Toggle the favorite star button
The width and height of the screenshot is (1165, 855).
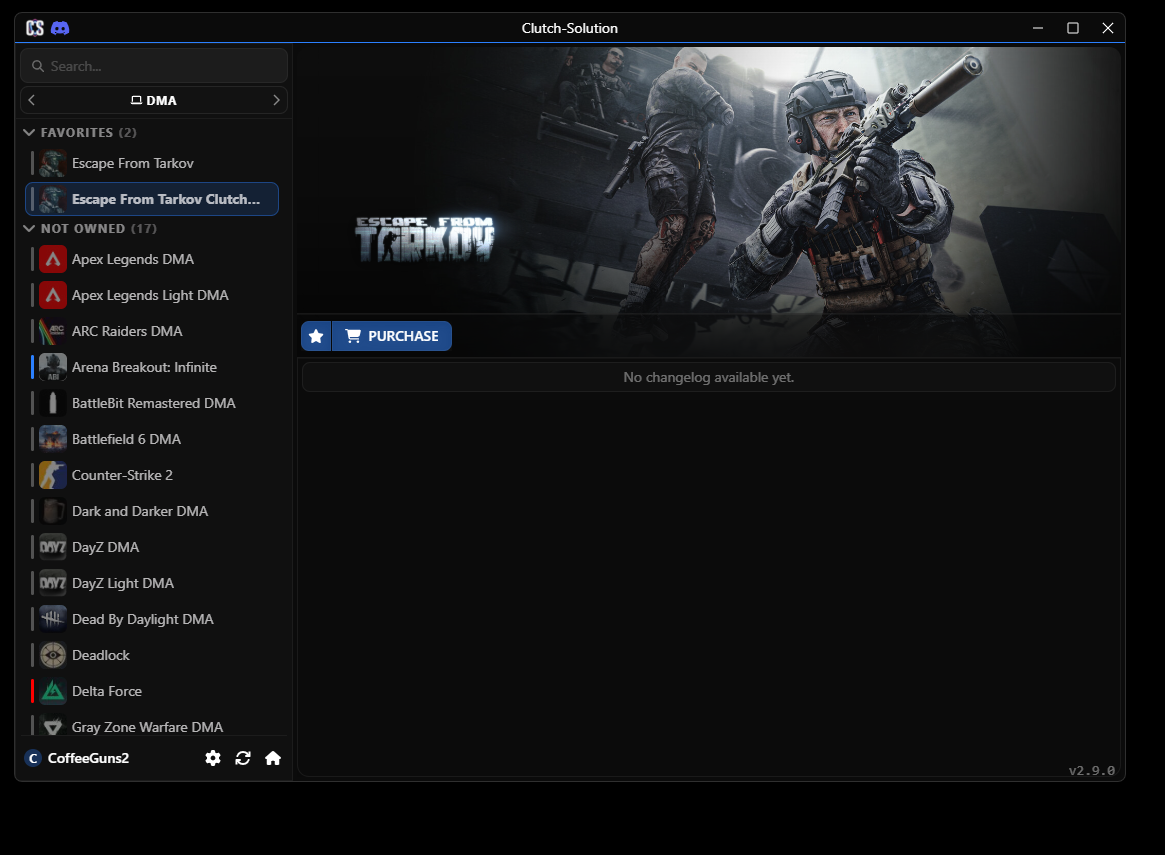pyautogui.click(x=316, y=336)
